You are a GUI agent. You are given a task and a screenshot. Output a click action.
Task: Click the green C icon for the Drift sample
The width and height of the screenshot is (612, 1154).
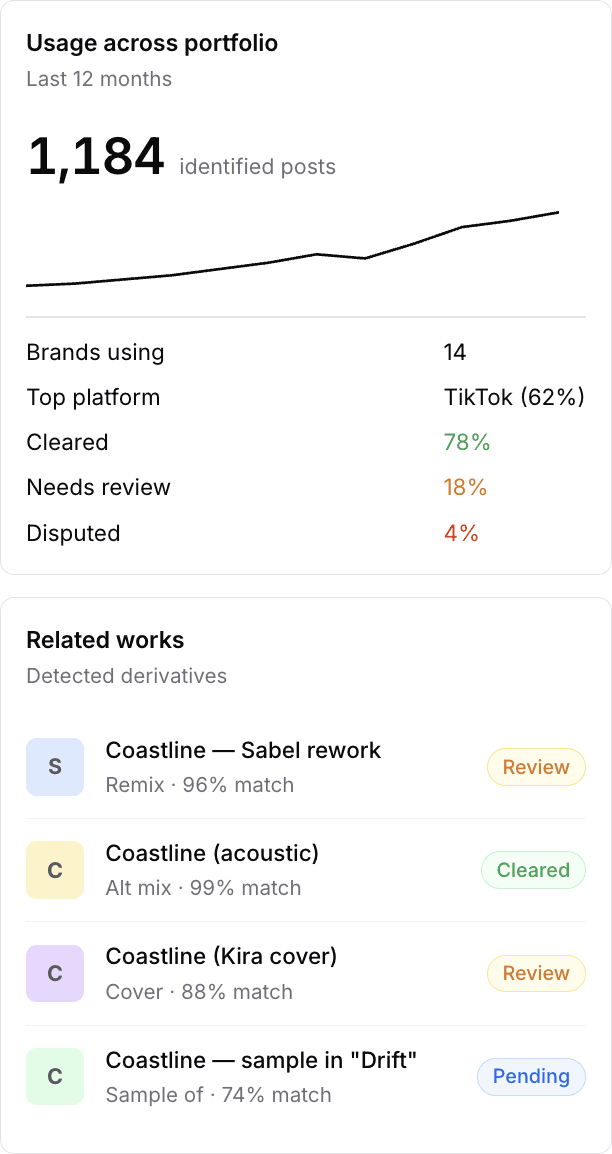55,1076
